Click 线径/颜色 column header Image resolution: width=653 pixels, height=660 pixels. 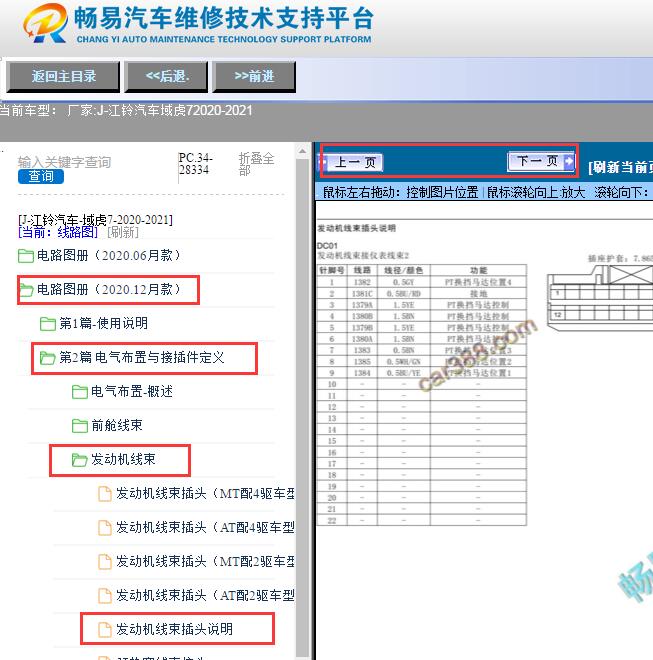click(403, 271)
